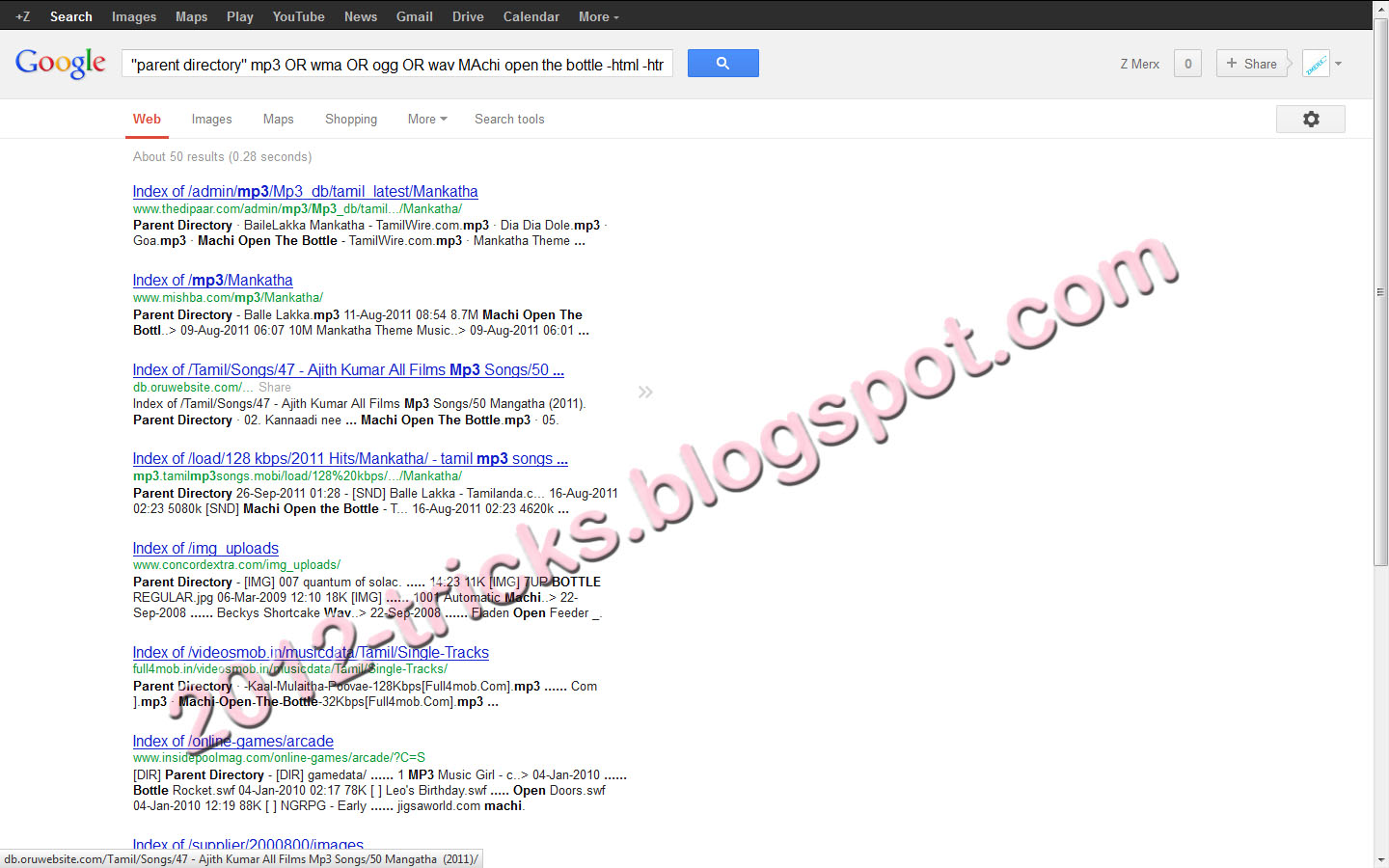The height and width of the screenshot is (868, 1389).
Task: Switch to the Maps results tab
Action: (278, 119)
